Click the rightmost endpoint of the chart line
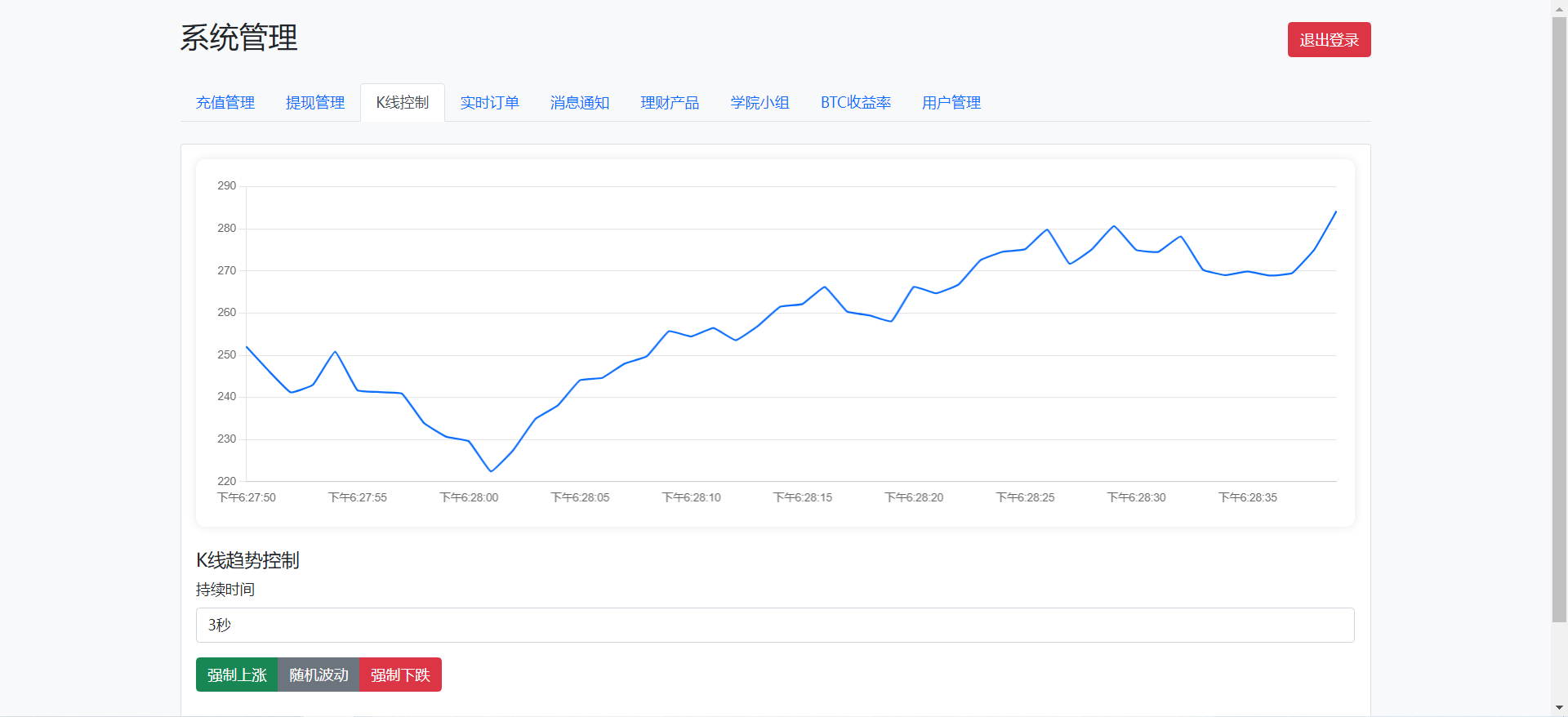 [1335, 212]
